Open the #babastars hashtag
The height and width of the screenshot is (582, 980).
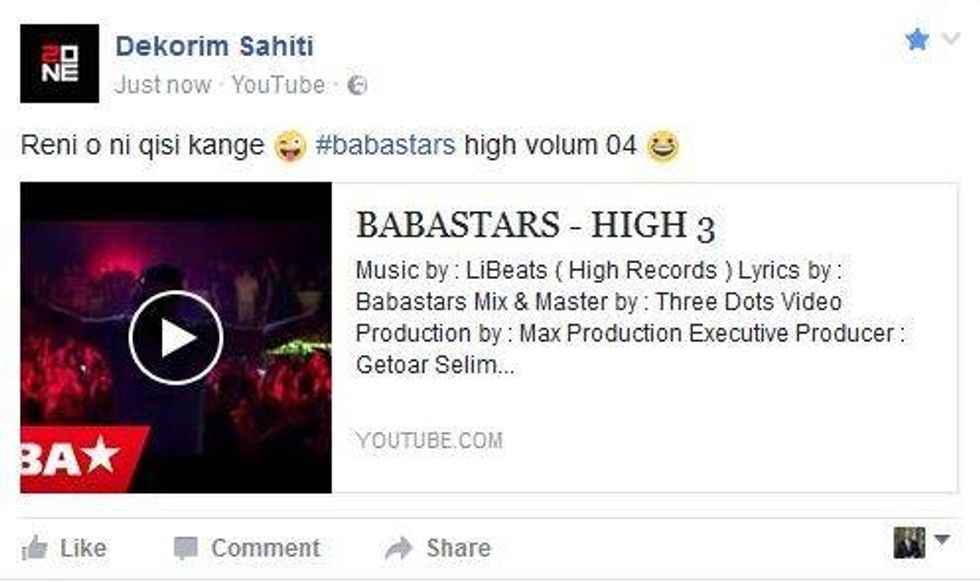point(386,145)
